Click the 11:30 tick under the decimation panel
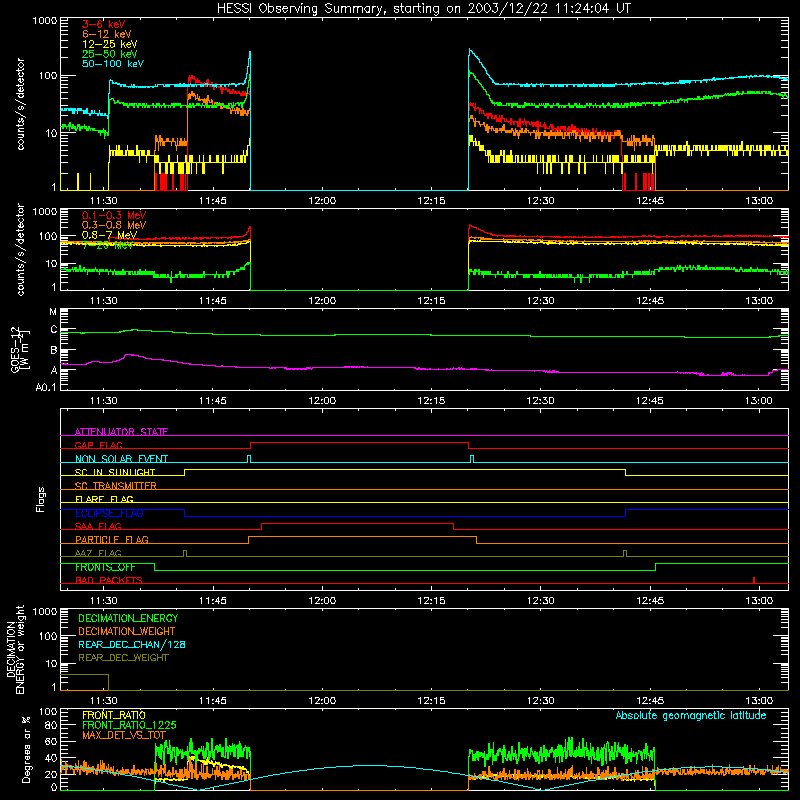This screenshot has width=800, height=800. pos(104,701)
